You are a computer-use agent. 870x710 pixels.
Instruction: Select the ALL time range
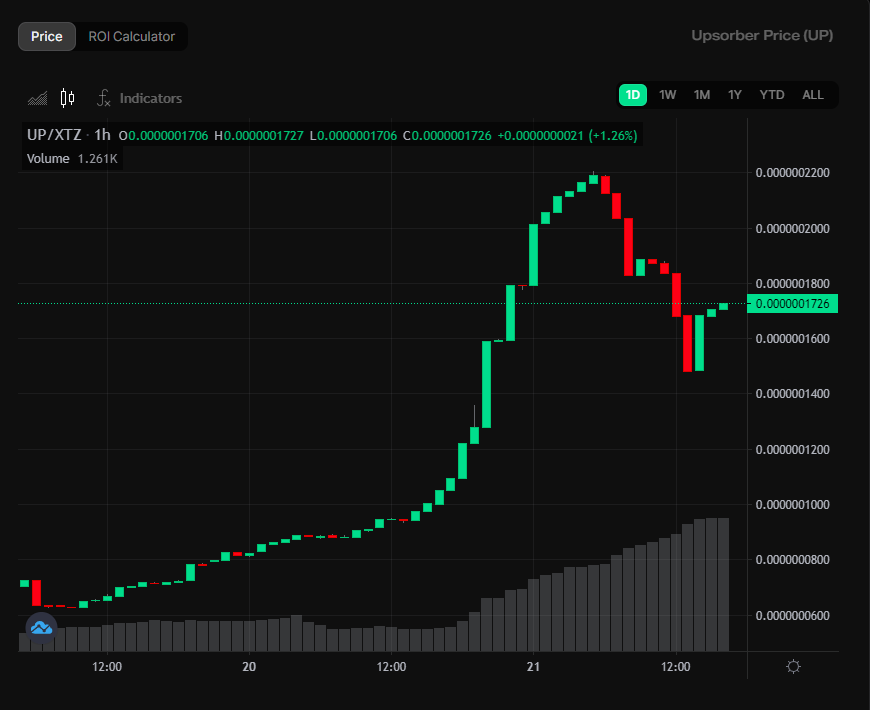click(x=813, y=95)
